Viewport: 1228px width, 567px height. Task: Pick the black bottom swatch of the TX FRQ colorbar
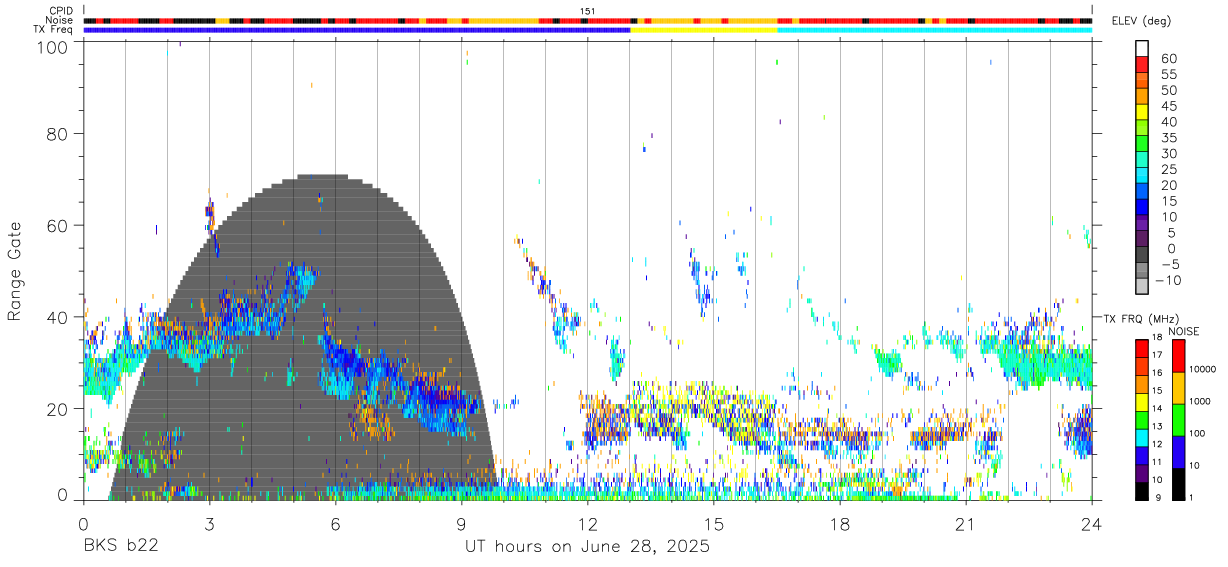[x=1142, y=490]
